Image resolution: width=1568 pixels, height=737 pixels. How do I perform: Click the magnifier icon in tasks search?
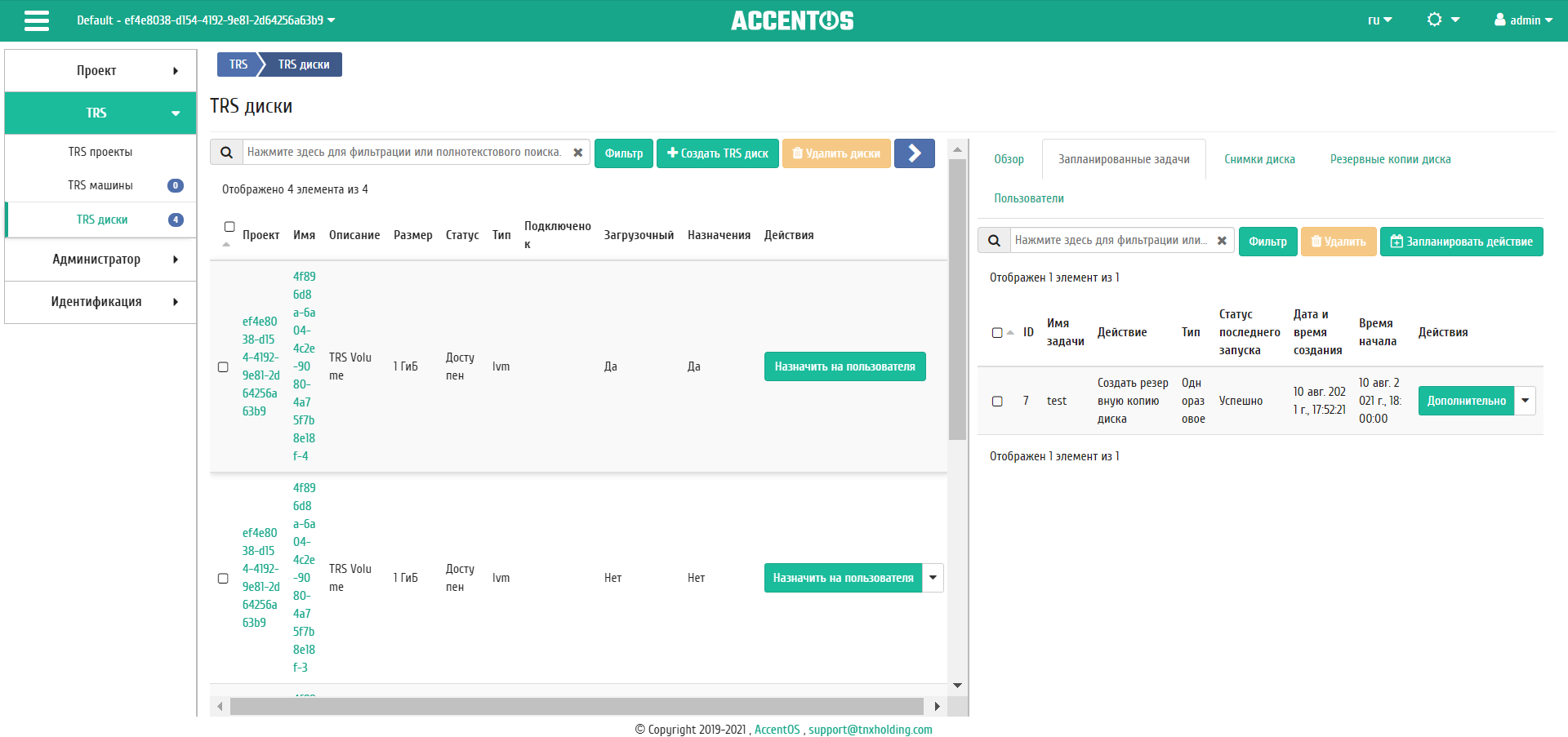pyautogui.click(x=994, y=241)
